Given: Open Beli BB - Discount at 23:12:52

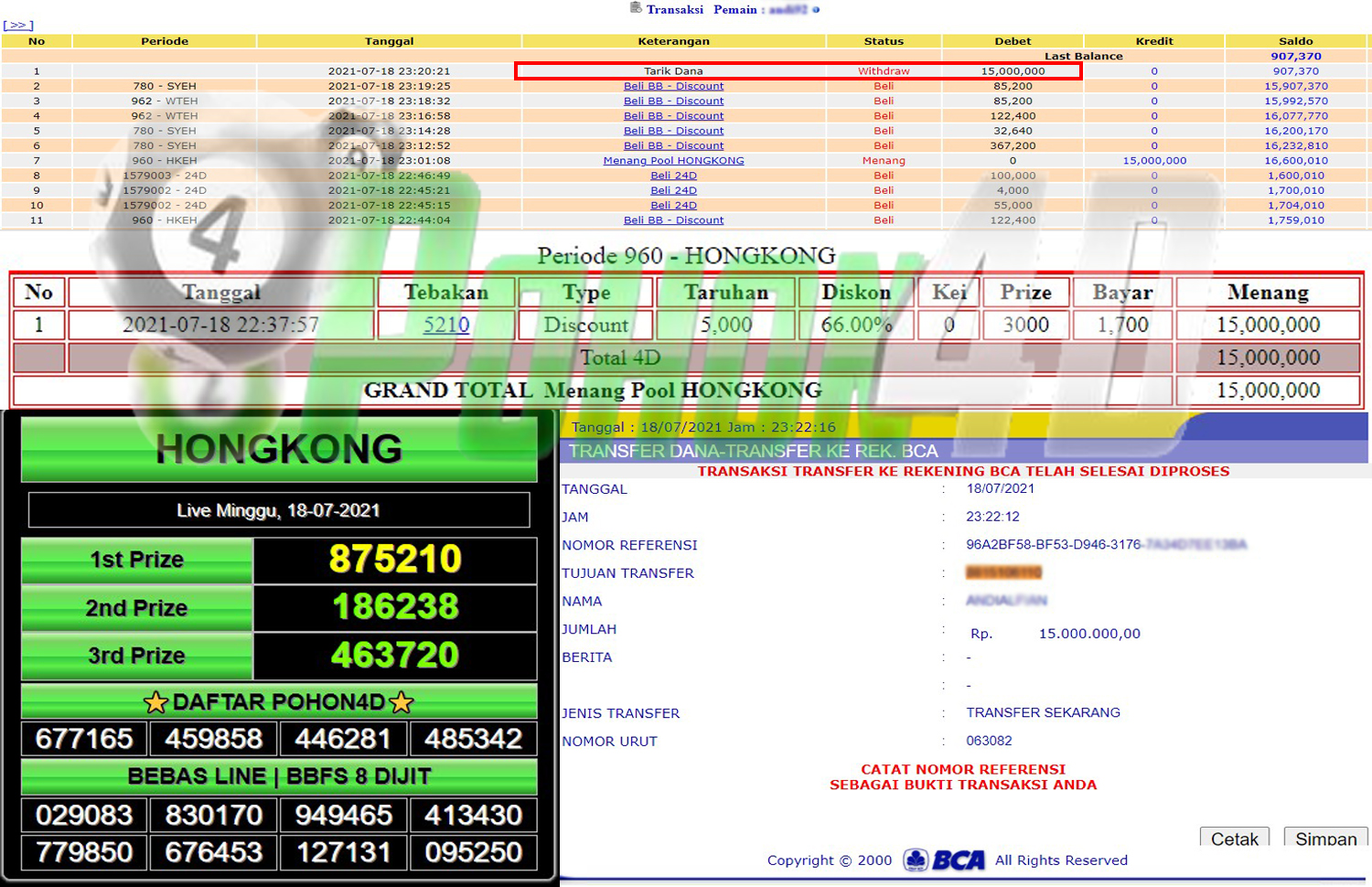Looking at the screenshot, I should [673, 145].
